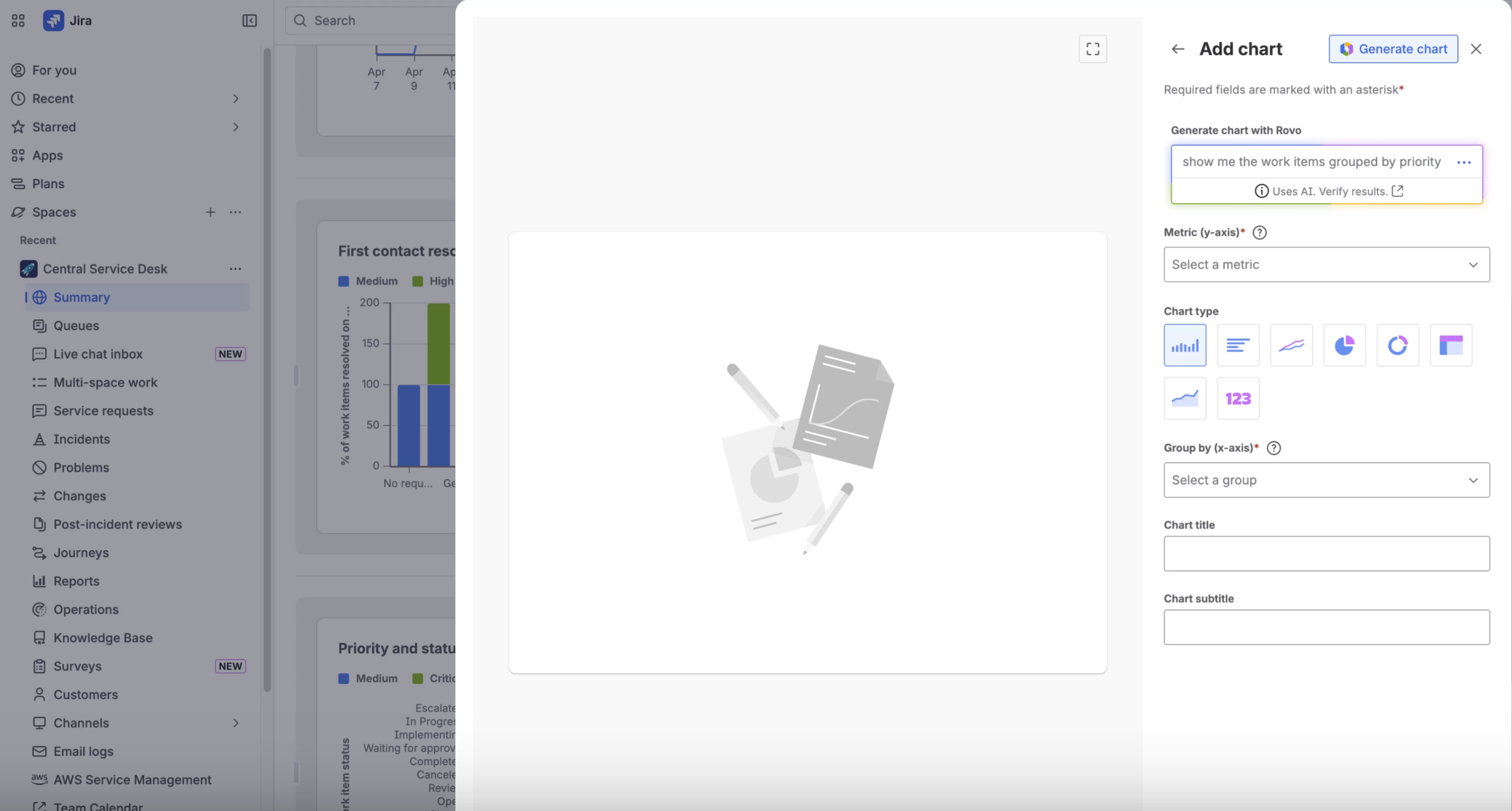Open the Select a group dropdown
The image size is (1512, 811).
[1326, 480]
